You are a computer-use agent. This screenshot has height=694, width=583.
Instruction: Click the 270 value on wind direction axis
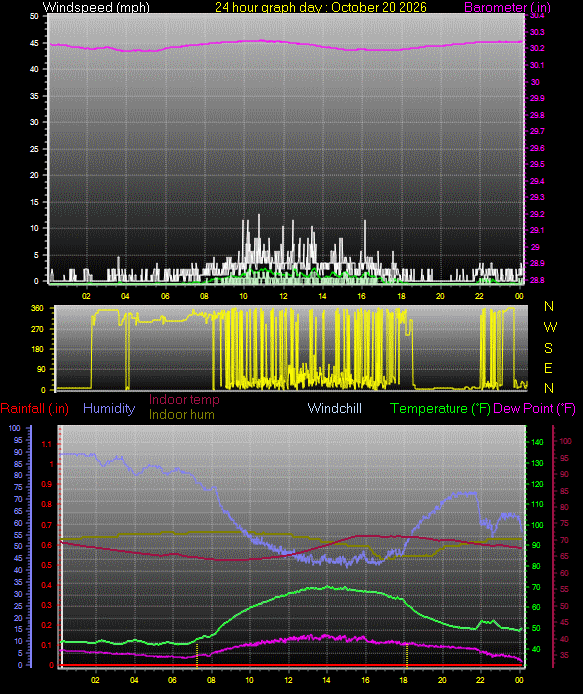pyautogui.click(x=38, y=329)
